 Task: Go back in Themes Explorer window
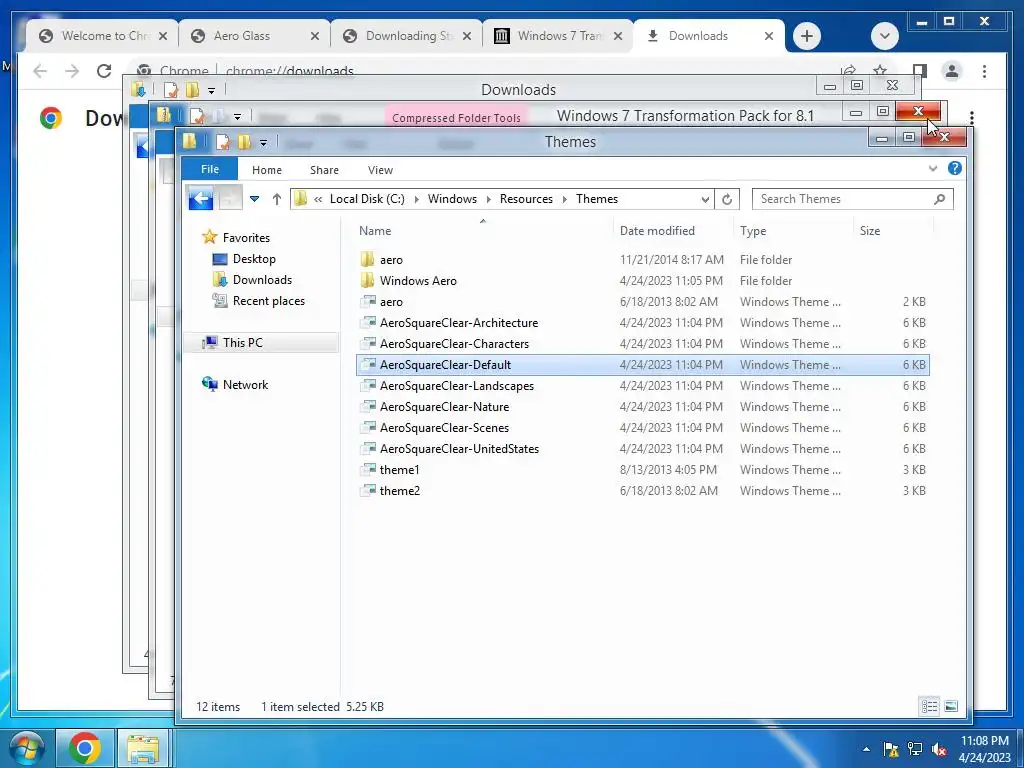tap(200, 199)
